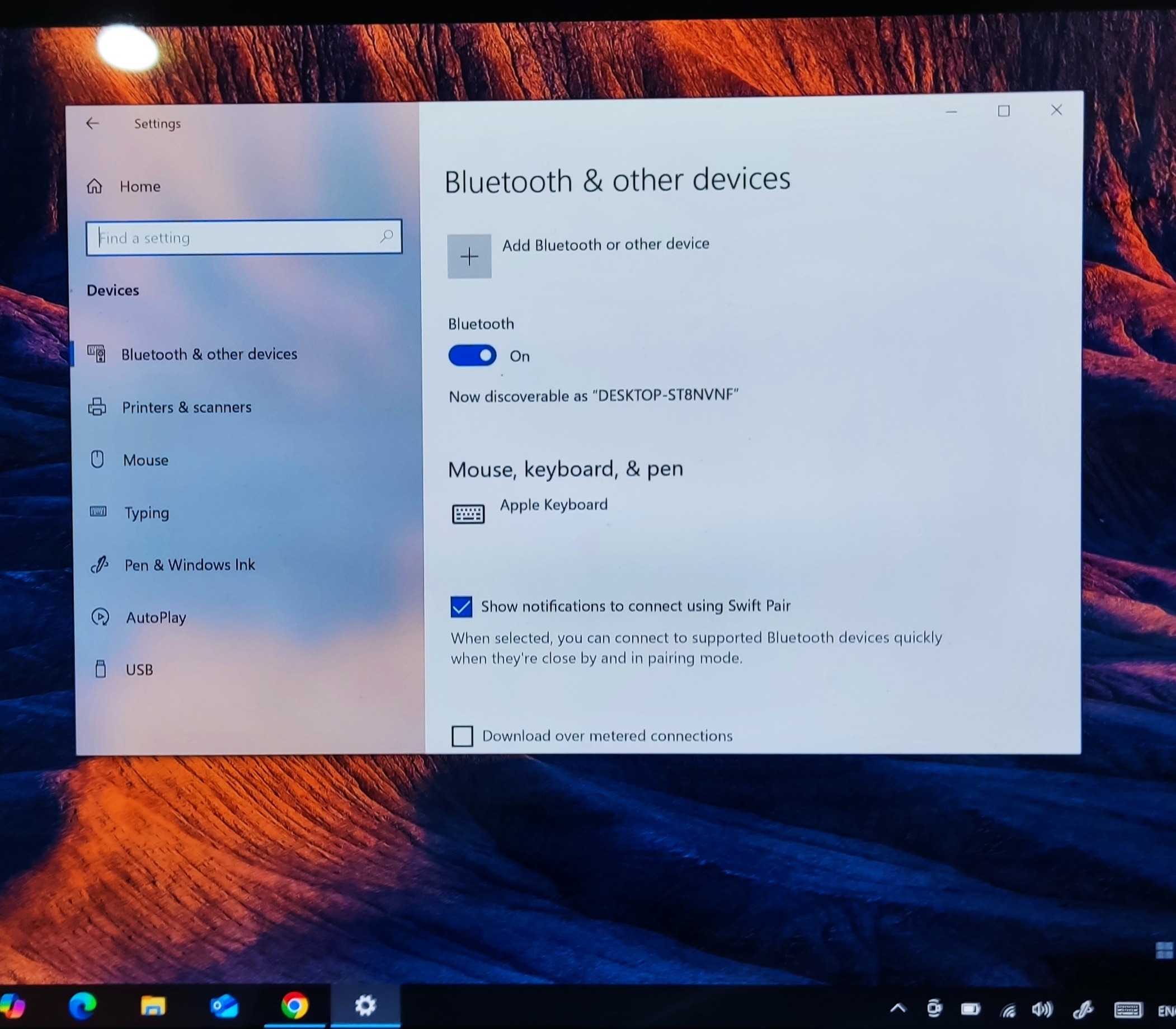This screenshot has width=1176, height=1029.
Task: Go to the Mouse settings page
Action: pyautogui.click(x=145, y=460)
